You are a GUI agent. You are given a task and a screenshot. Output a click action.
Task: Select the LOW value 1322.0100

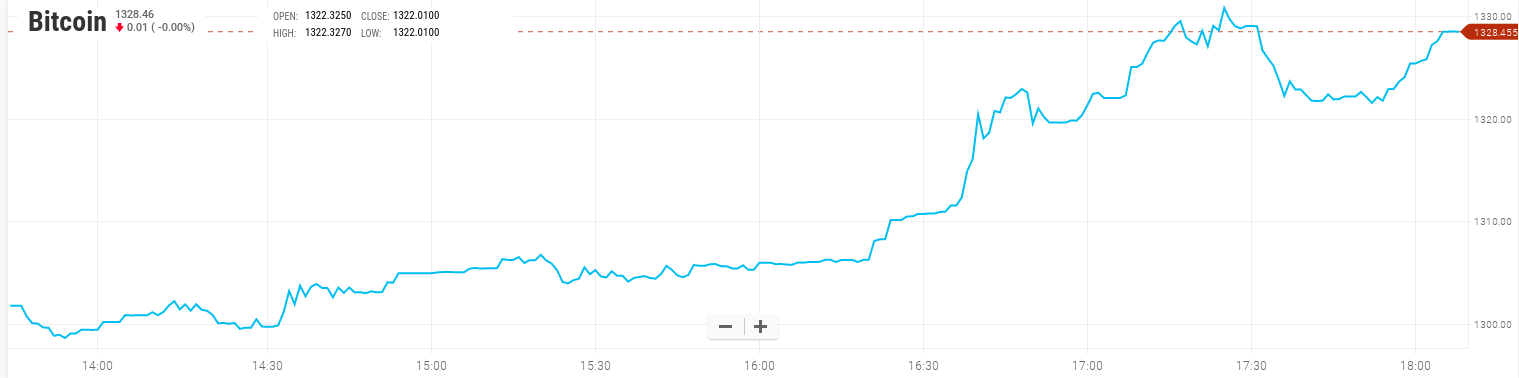pos(415,33)
